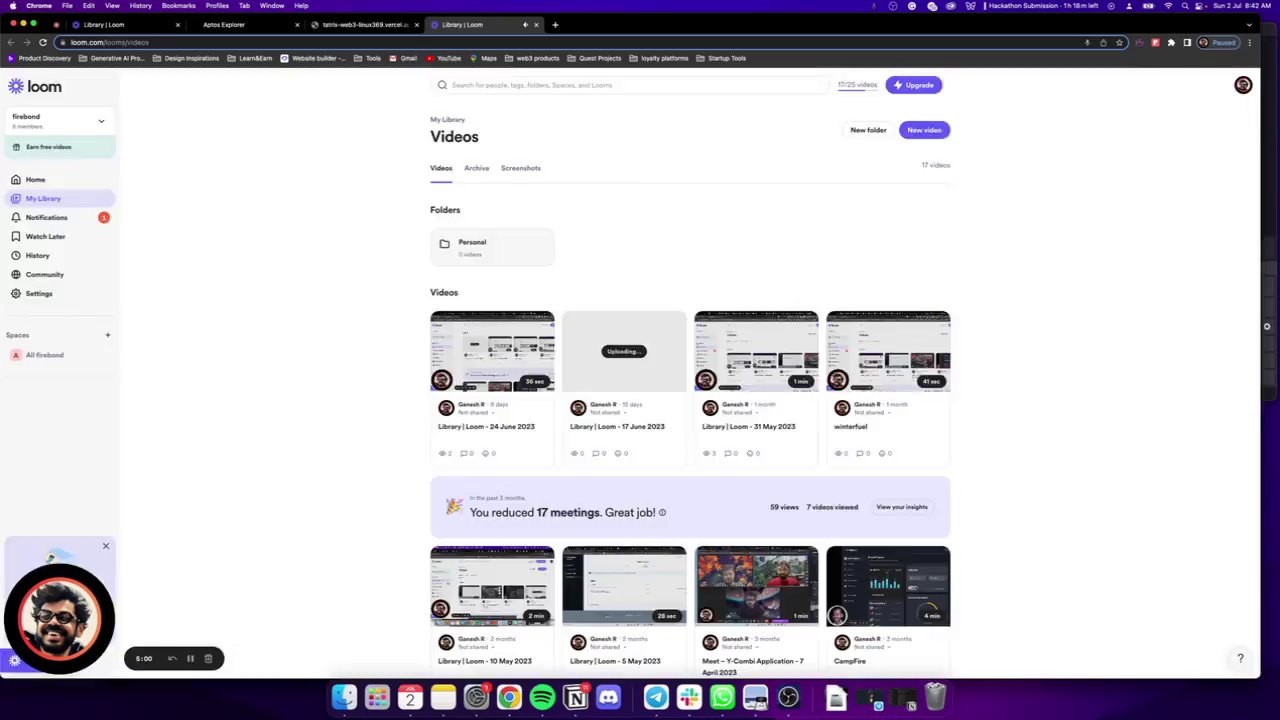This screenshot has height=720, width=1280.
Task: Select the Videos tab
Action: [x=441, y=168]
